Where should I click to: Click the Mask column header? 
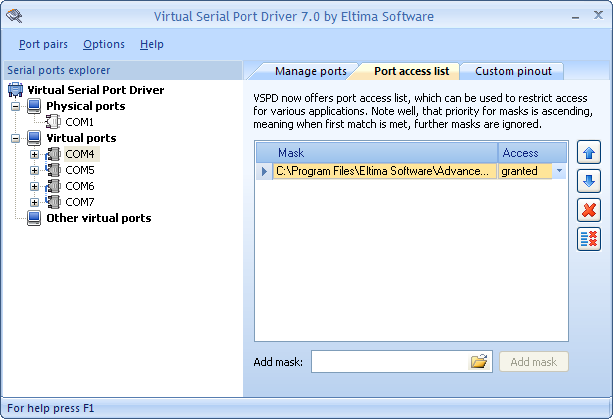[x=377, y=153]
